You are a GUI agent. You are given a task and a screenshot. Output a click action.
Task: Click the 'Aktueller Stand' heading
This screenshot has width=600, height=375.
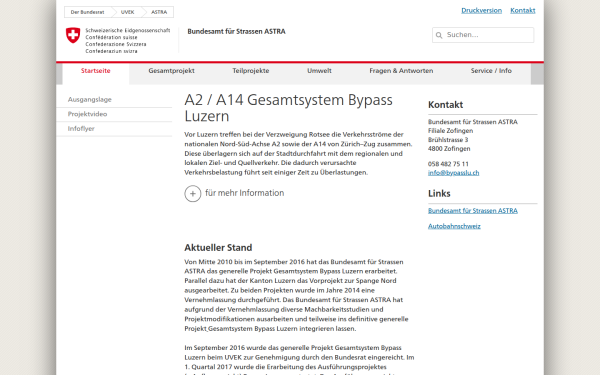(218, 248)
